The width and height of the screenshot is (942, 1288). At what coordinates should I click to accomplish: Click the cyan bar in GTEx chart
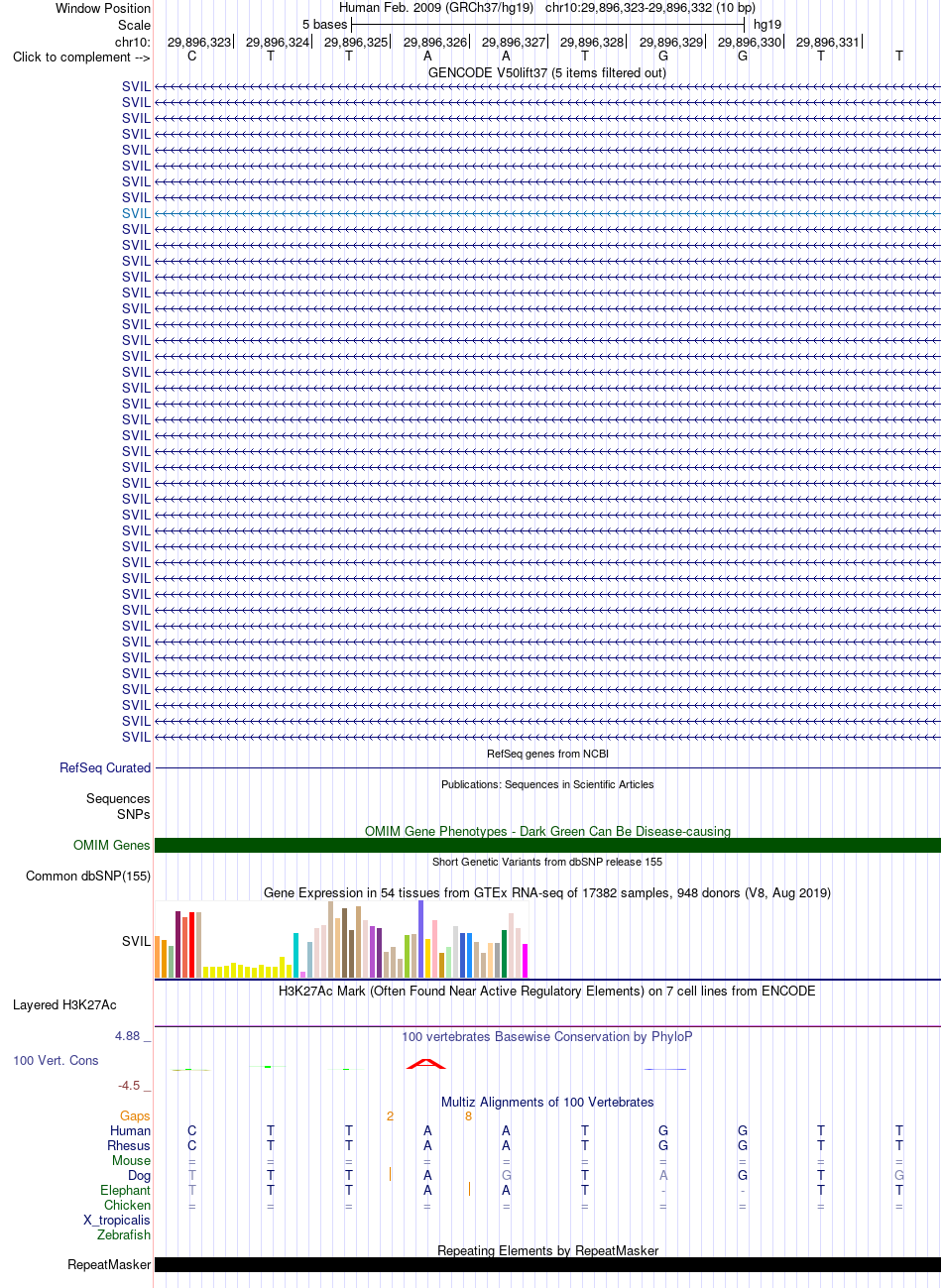tap(295, 955)
